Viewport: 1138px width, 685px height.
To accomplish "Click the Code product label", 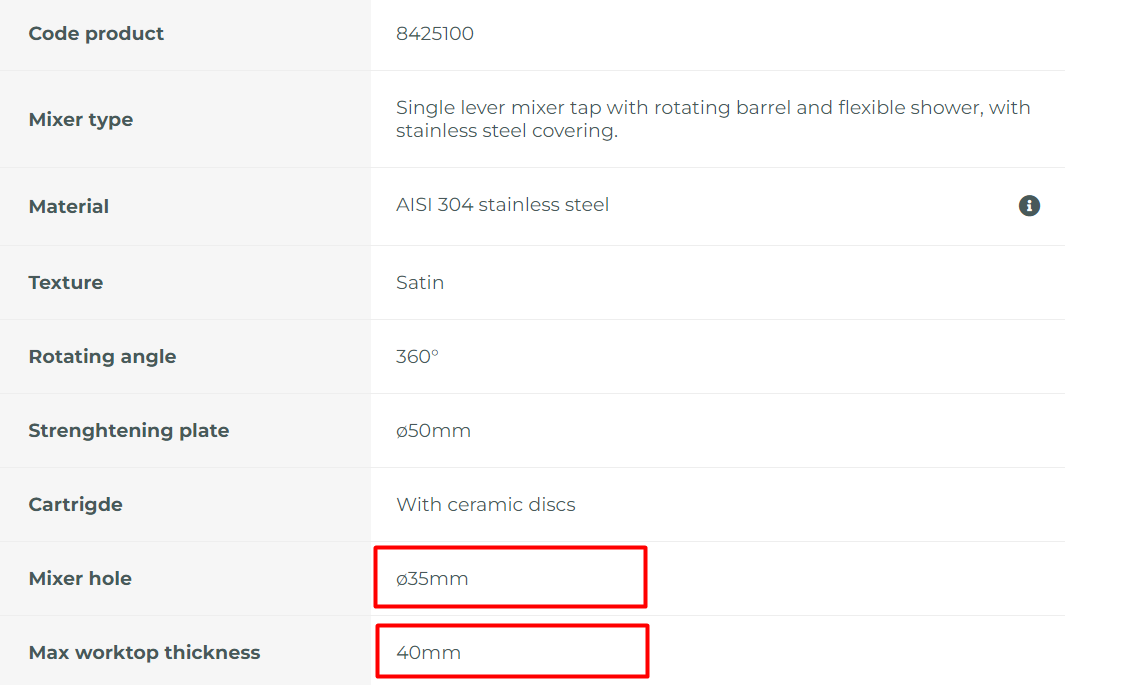I will (97, 34).
